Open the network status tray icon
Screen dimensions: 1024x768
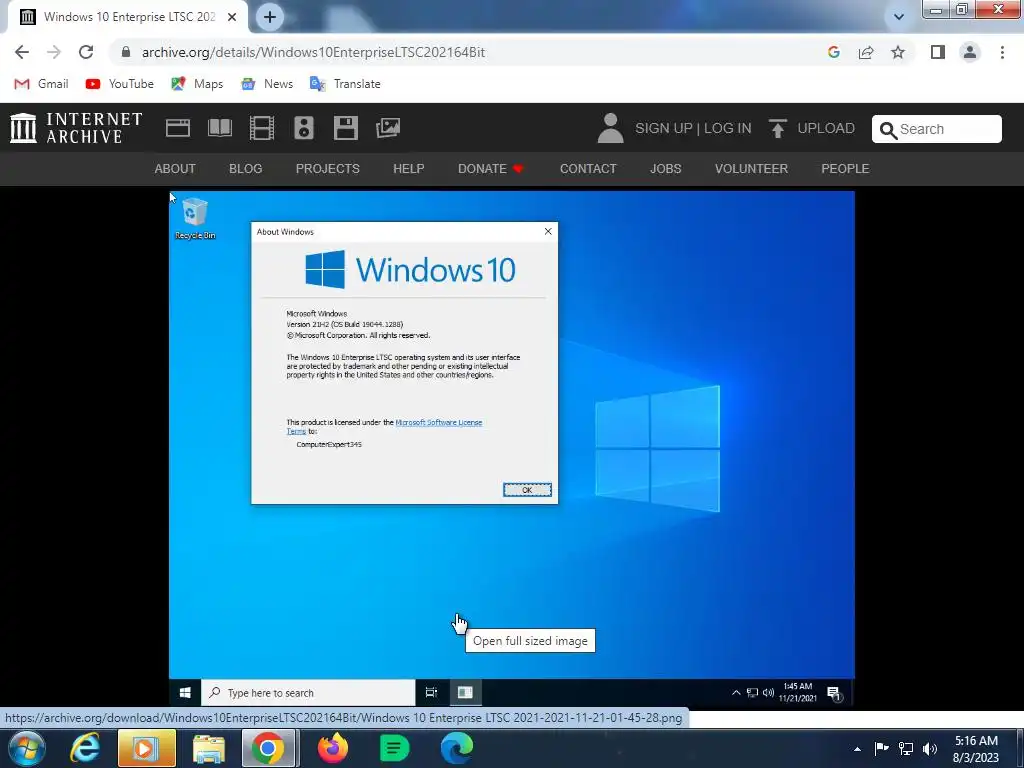click(x=906, y=749)
